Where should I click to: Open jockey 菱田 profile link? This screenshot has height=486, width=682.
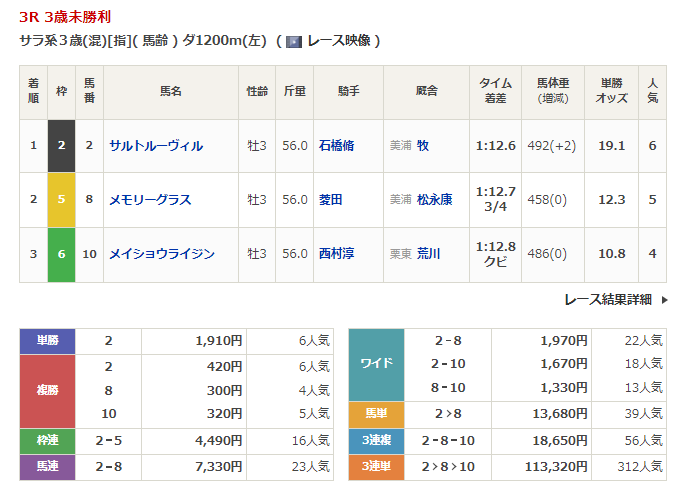click(x=331, y=200)
